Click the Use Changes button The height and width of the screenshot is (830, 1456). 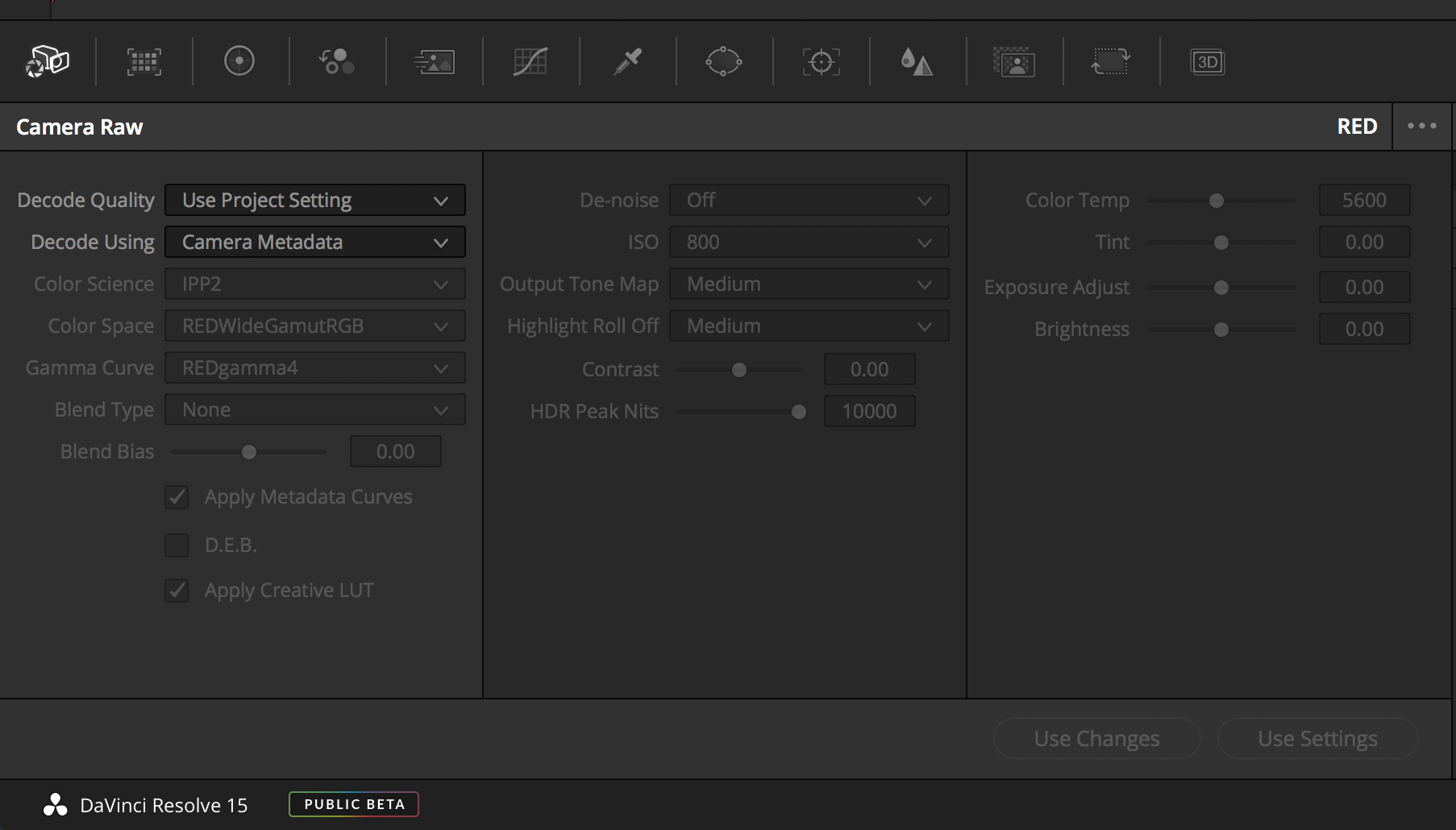point(1096,738)
